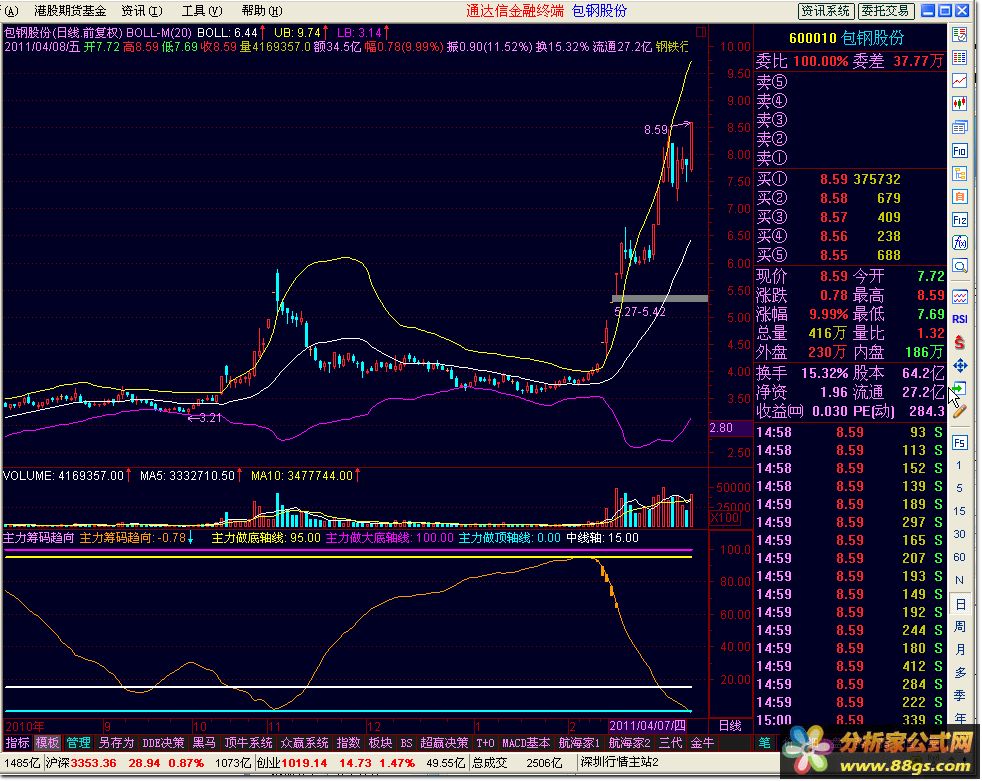Click the checklist icon atop the right toolbar
Image resolution: width=982 pixels, height=781 pixels.
(959, 34)
